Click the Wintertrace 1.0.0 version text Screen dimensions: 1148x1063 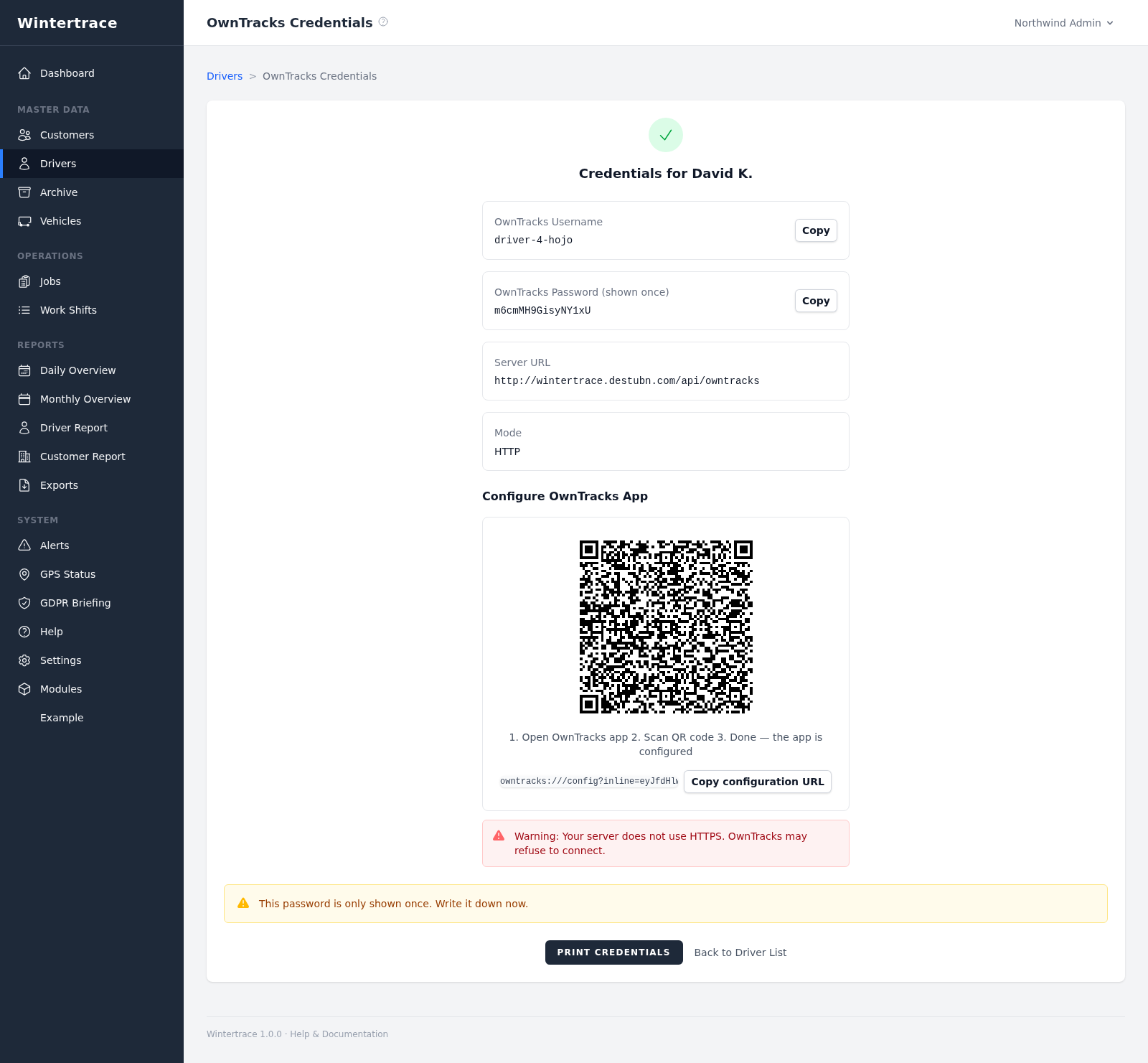pyautogui.click(x=244, y=1034)
